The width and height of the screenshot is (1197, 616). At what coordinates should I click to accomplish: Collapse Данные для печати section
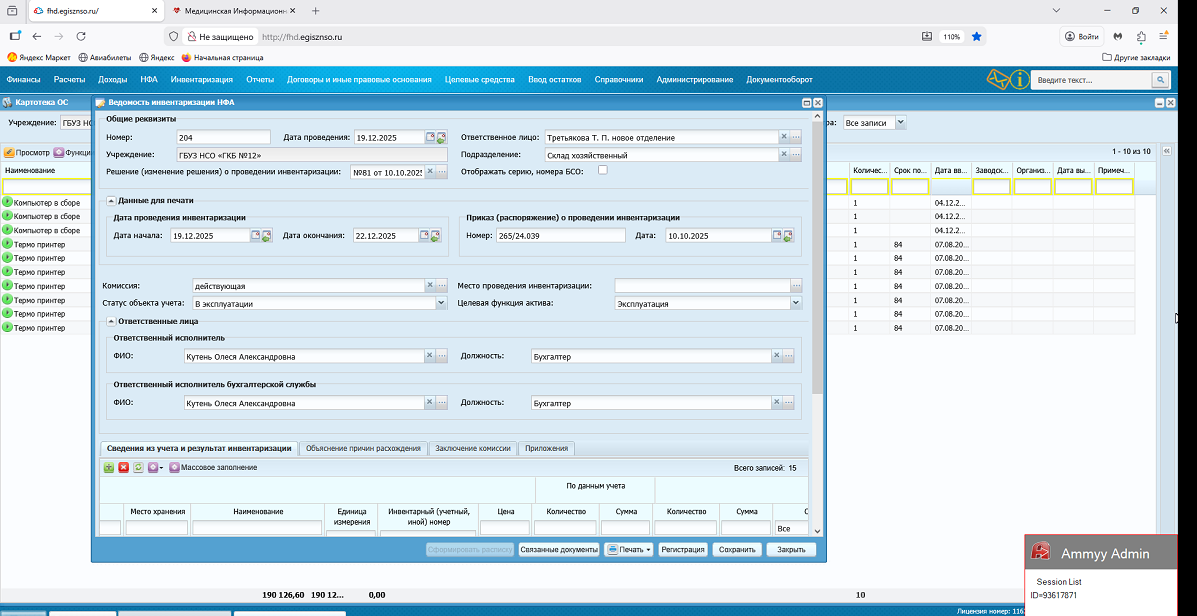coord(111,200)
